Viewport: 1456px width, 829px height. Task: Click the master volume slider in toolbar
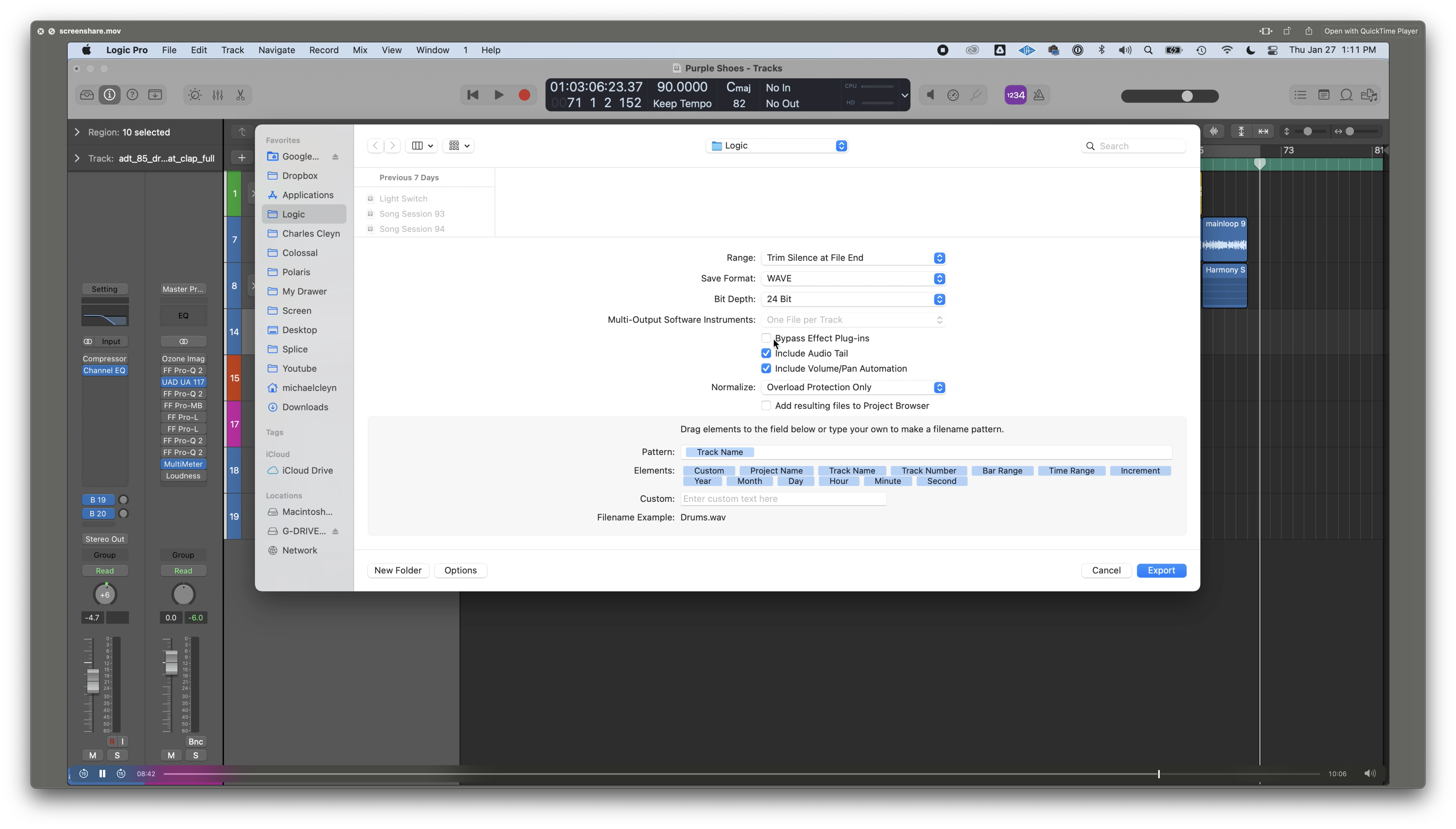click(x=1170, y=96)
